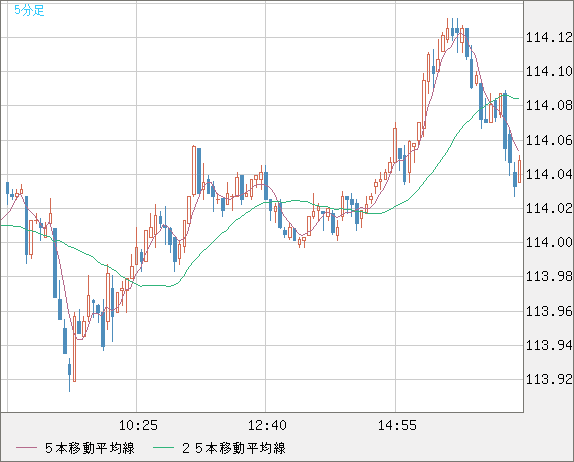Click the 114.12 price axis label
574x462 pixels.
(549, 37)
